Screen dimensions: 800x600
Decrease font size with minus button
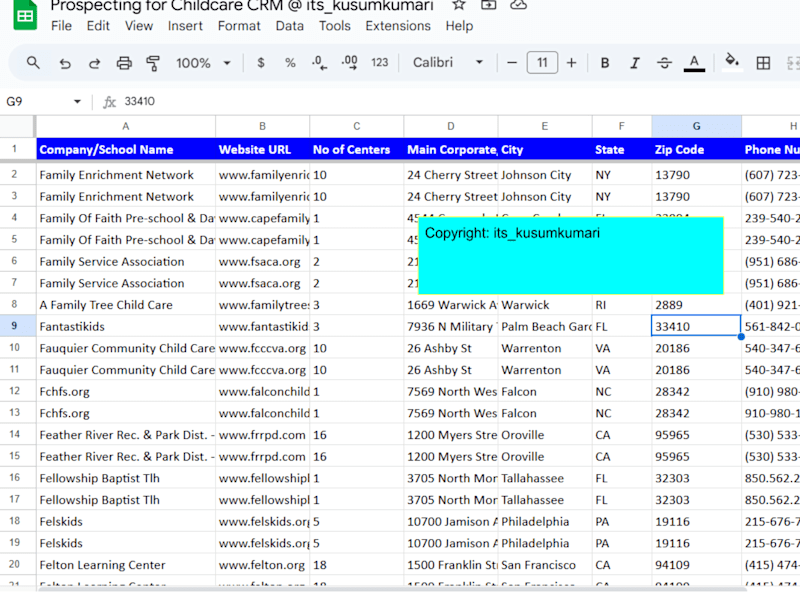[x=512, y=63]
